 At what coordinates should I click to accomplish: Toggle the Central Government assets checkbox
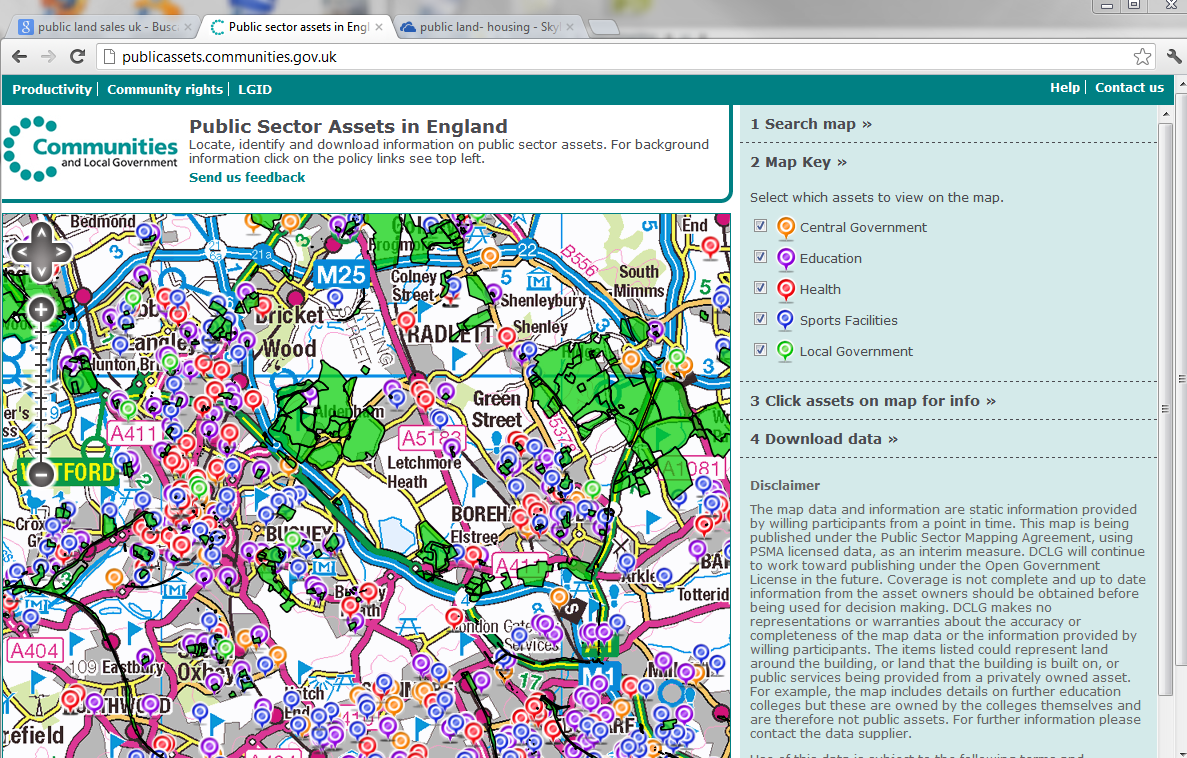coord(760,226)
